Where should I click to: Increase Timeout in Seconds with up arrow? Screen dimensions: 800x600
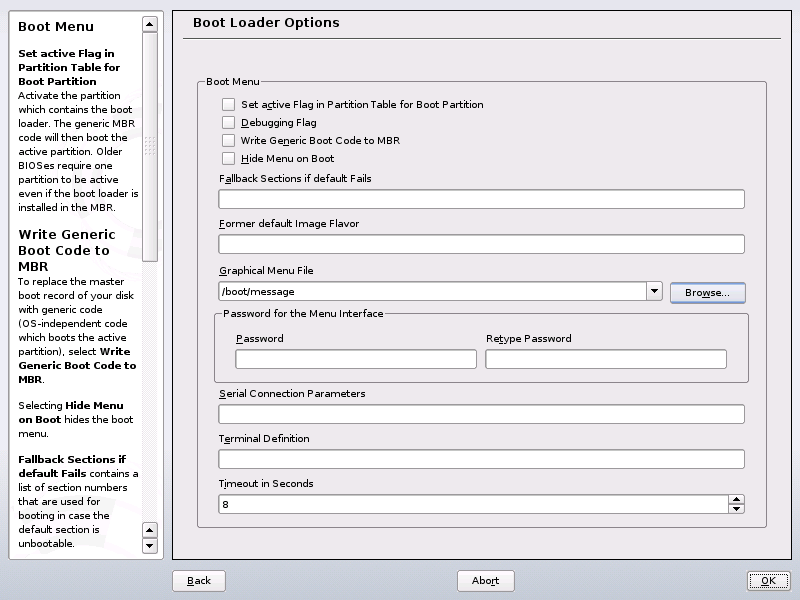[x=736, y=499]
